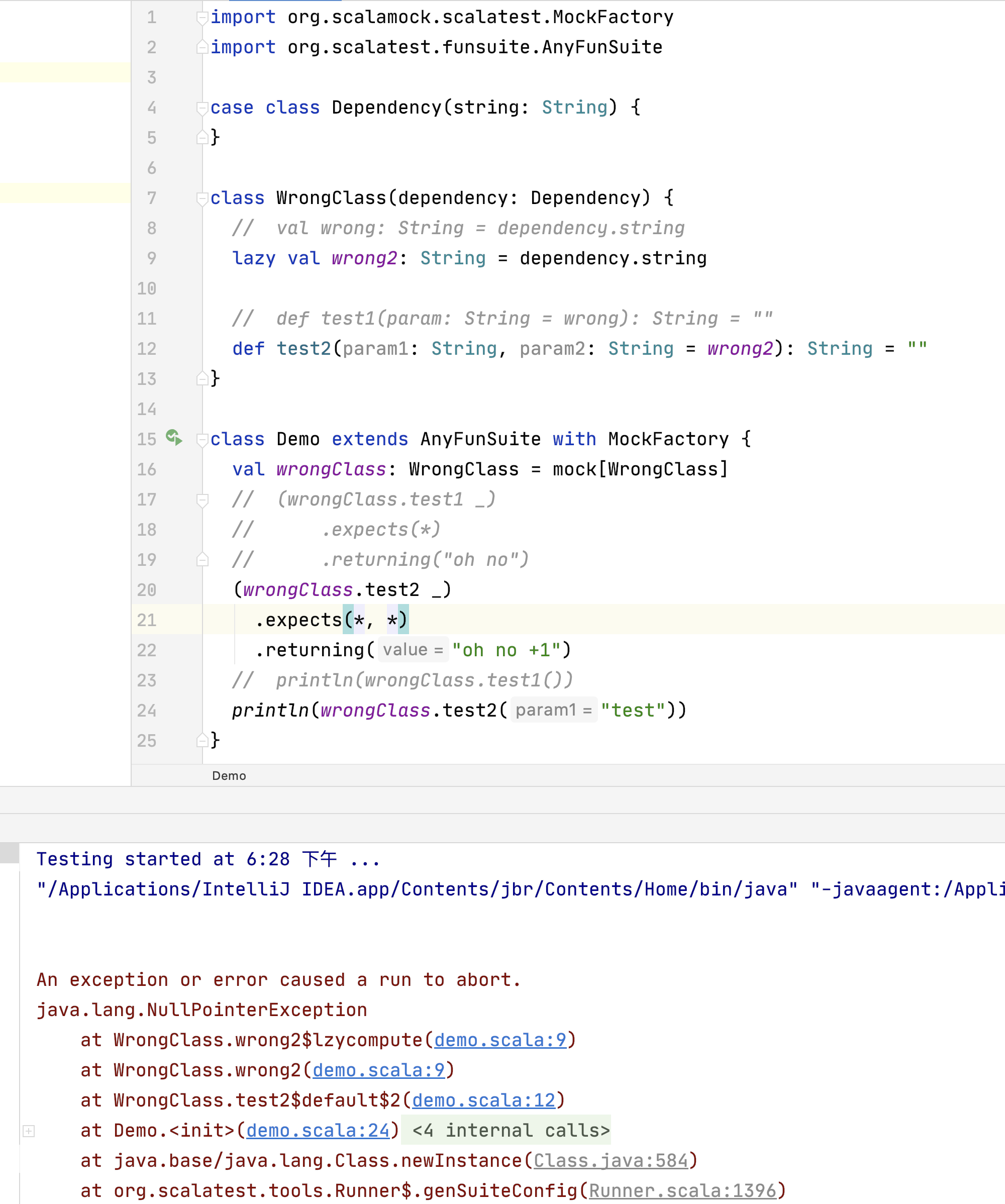Click the "oh no +1" string literal
Viewport: 1005px width, 1204px height.
click(506, 650)
